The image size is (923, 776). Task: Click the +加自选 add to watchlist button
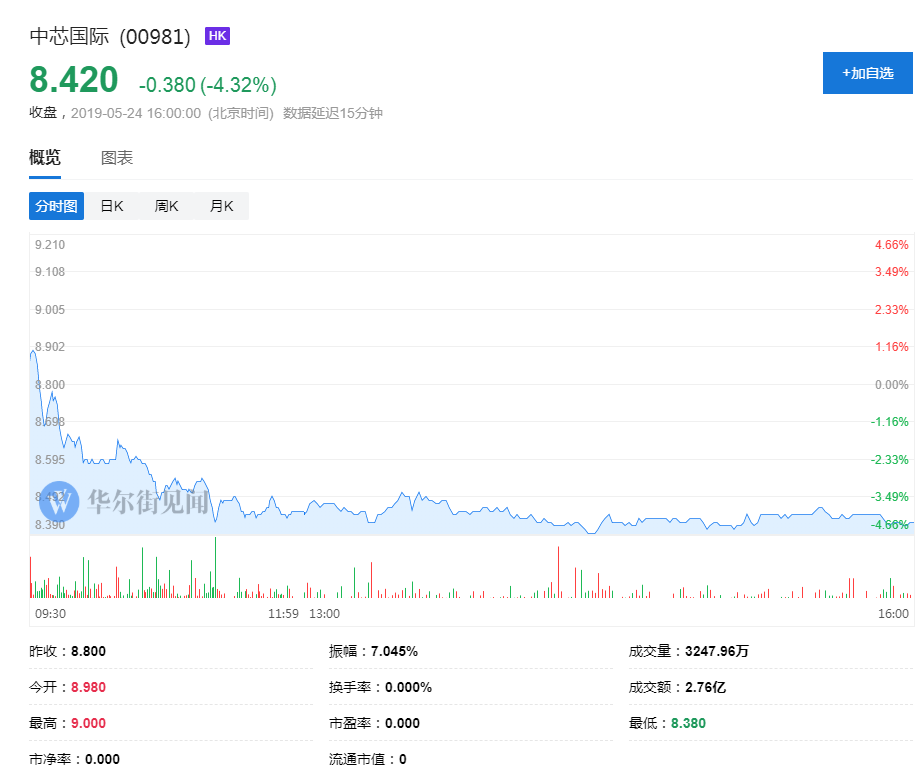pos(867,73)
